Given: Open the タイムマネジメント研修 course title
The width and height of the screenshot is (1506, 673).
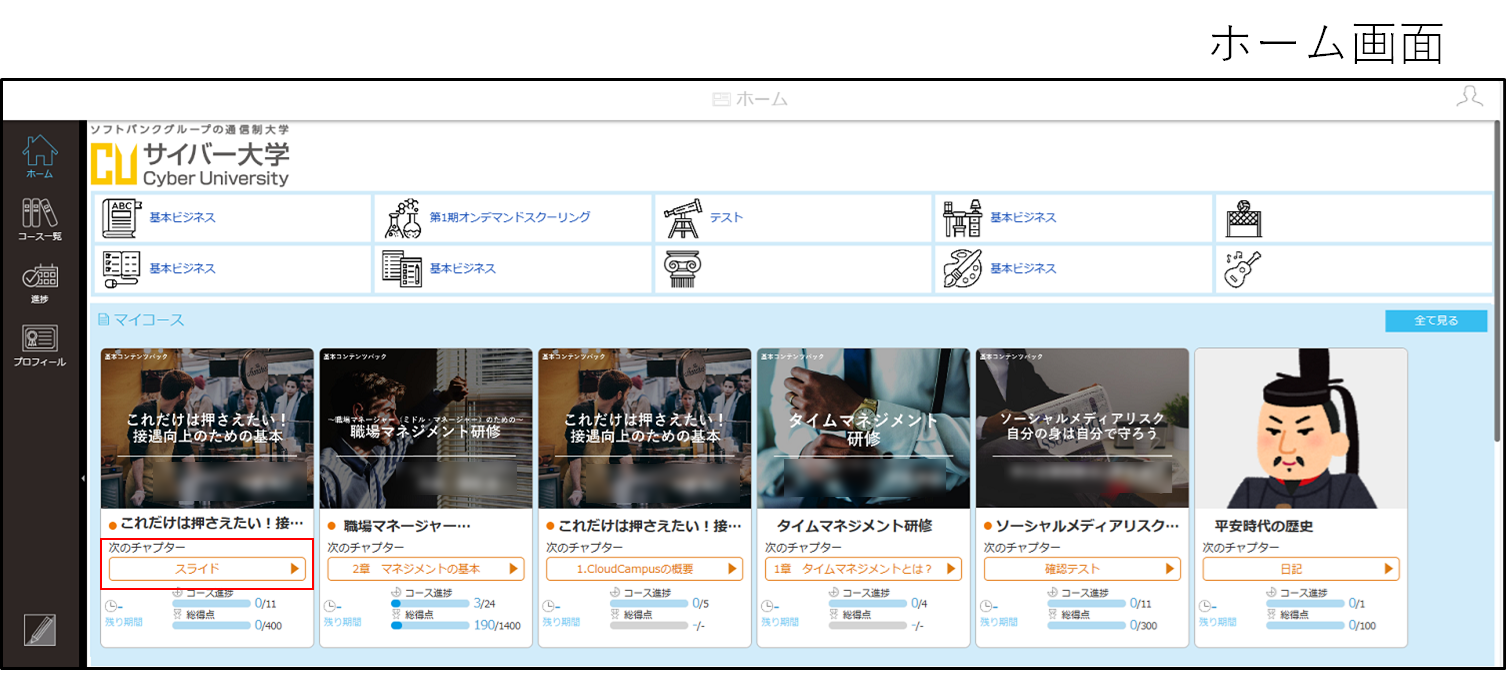Looking at the screenshot, I should (x=854, y=525).
